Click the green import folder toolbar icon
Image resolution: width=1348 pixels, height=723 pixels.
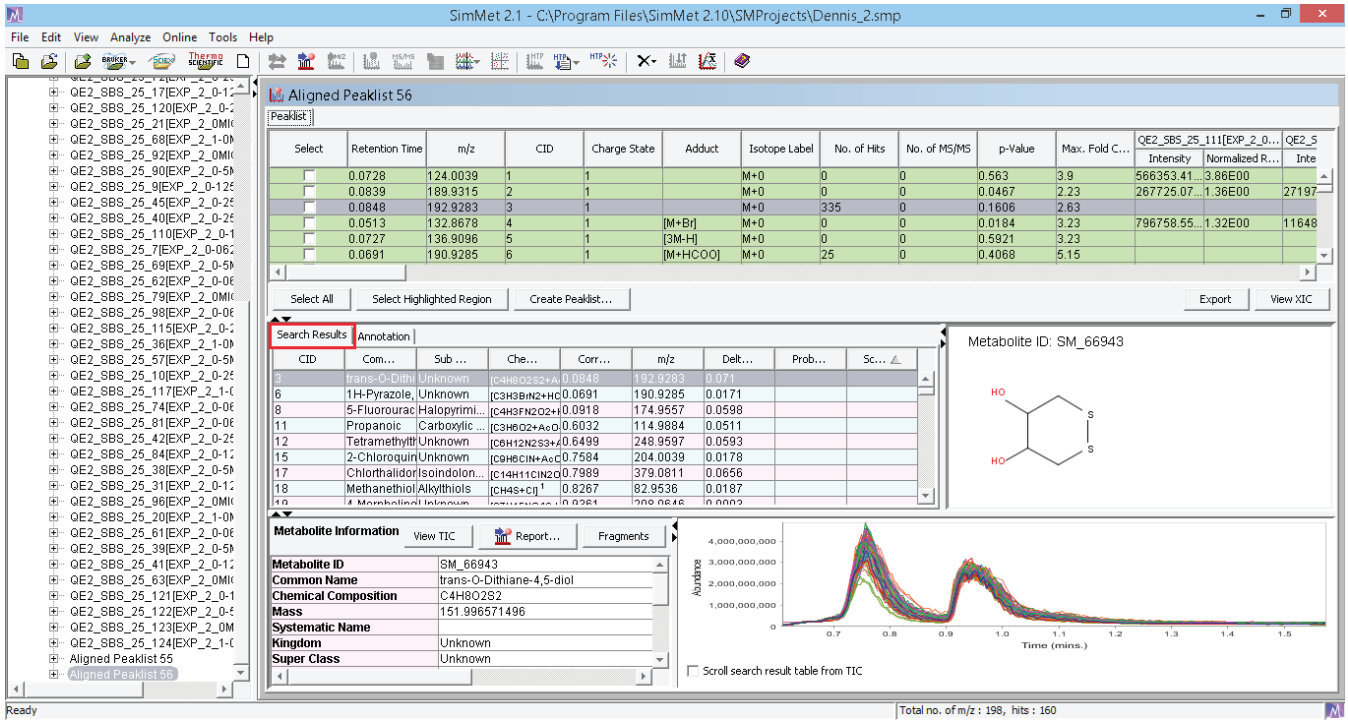tap(84, 61)
